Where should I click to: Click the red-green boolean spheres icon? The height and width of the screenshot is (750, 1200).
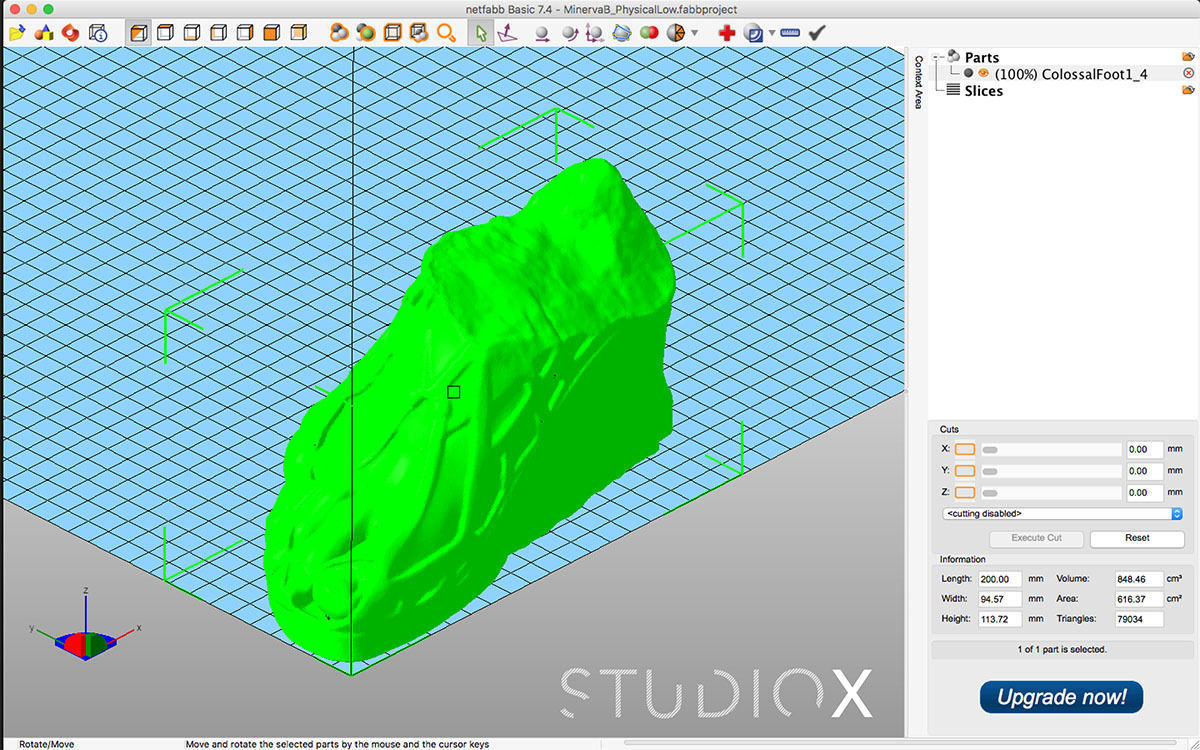tap(649, 33)
